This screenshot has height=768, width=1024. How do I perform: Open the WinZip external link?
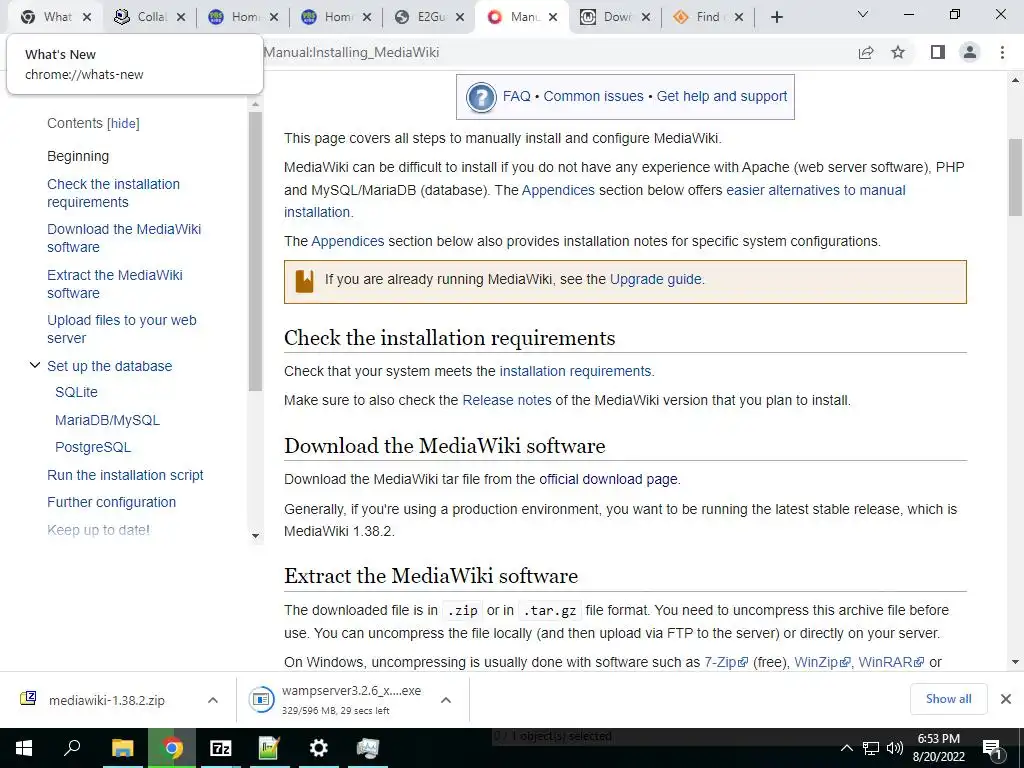(x=822, y=662)
